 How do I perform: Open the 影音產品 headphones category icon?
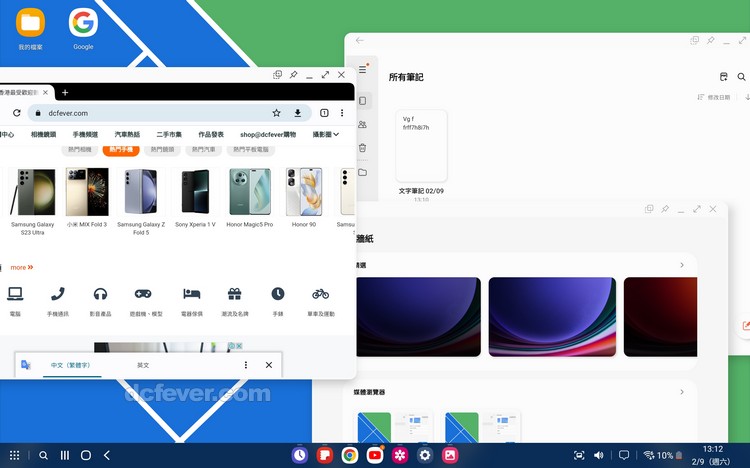click(100, 294)
